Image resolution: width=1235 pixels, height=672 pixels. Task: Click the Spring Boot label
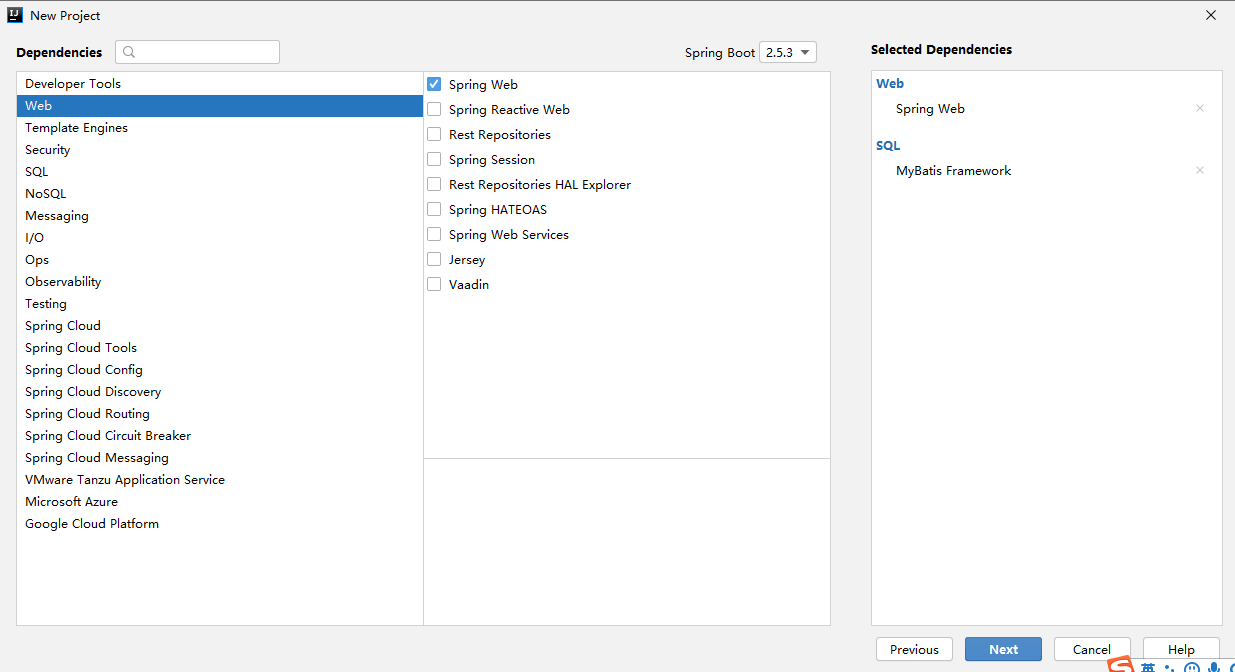[720, 52]
